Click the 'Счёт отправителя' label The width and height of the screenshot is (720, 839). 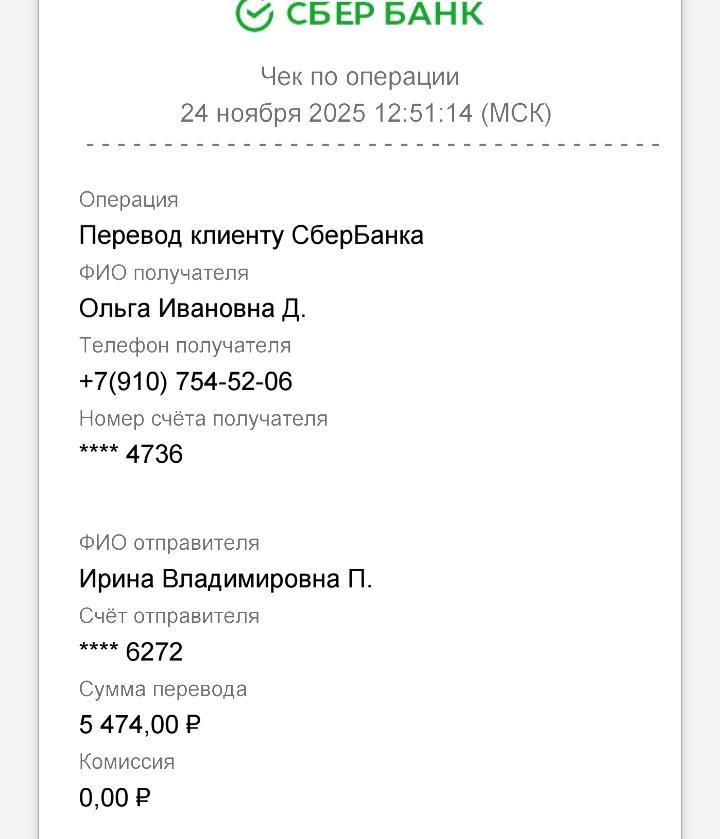[x=169, y=616]
